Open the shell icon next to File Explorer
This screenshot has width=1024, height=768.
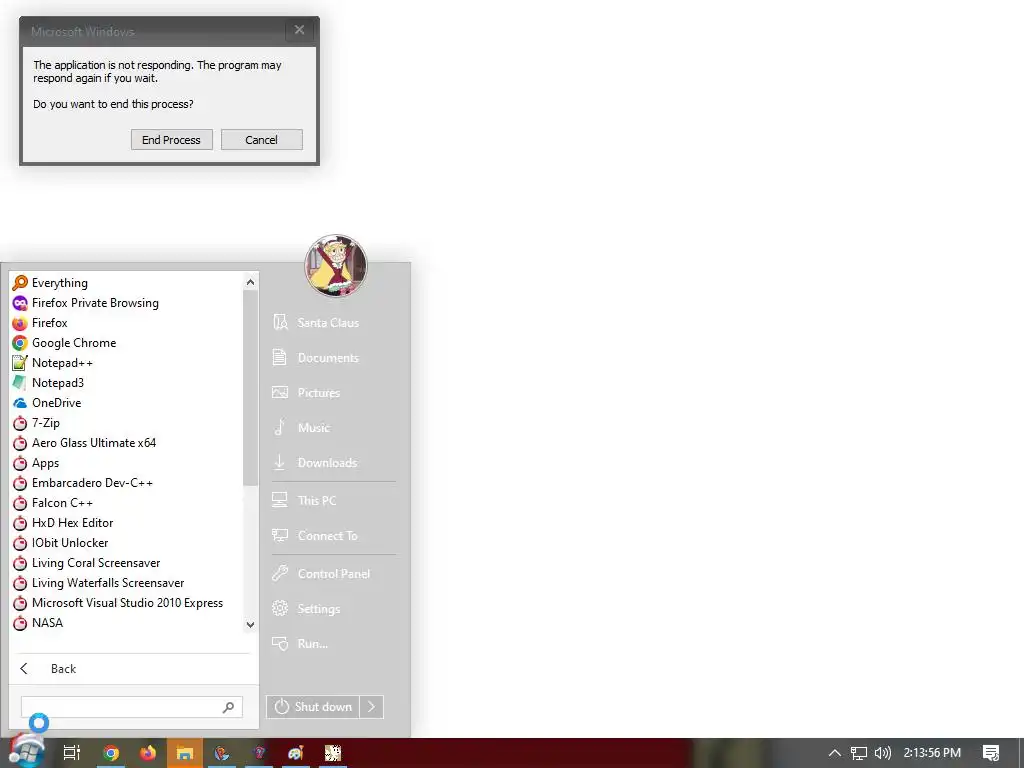click(222, 753)
